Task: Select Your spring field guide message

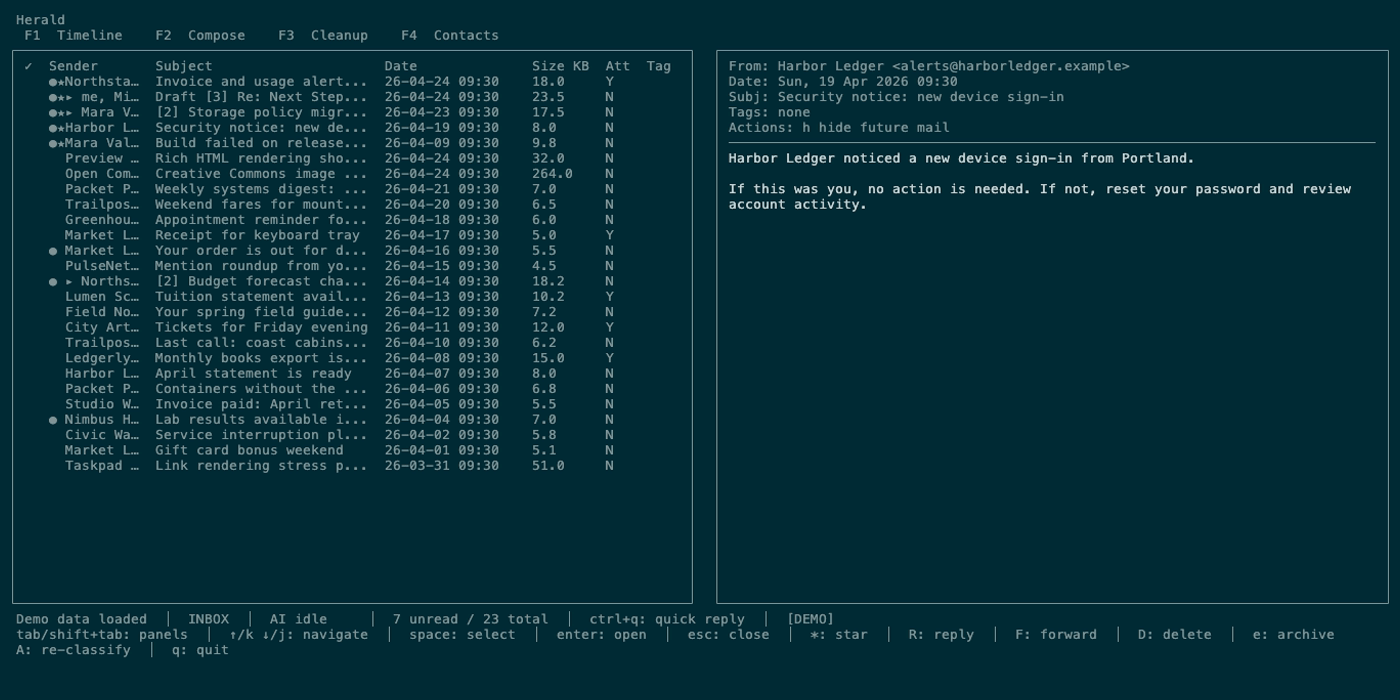Action: [x=352, y=312]
